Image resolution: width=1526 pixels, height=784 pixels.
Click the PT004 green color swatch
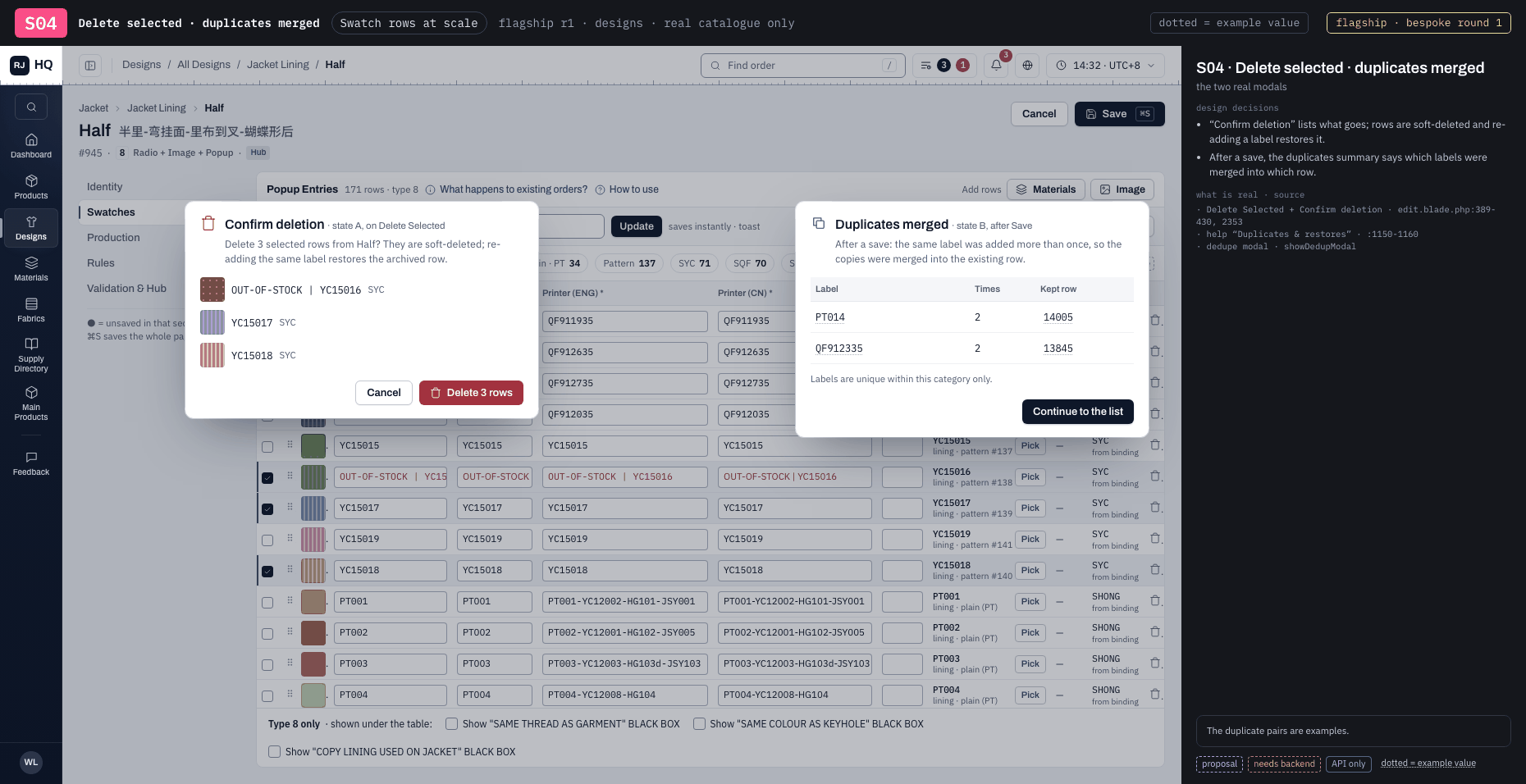(x=313, y=695)
